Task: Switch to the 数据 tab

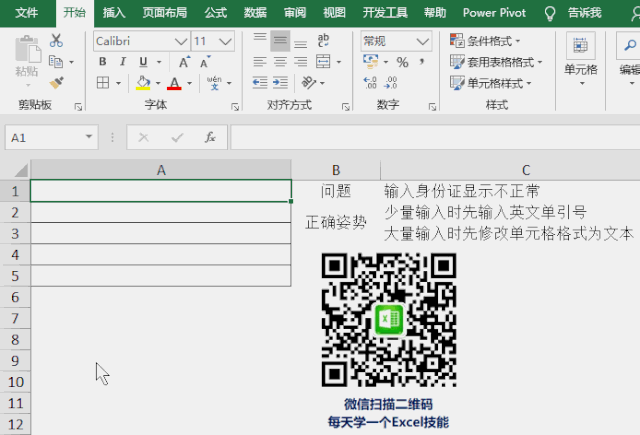Action: [x=255, y=13]
